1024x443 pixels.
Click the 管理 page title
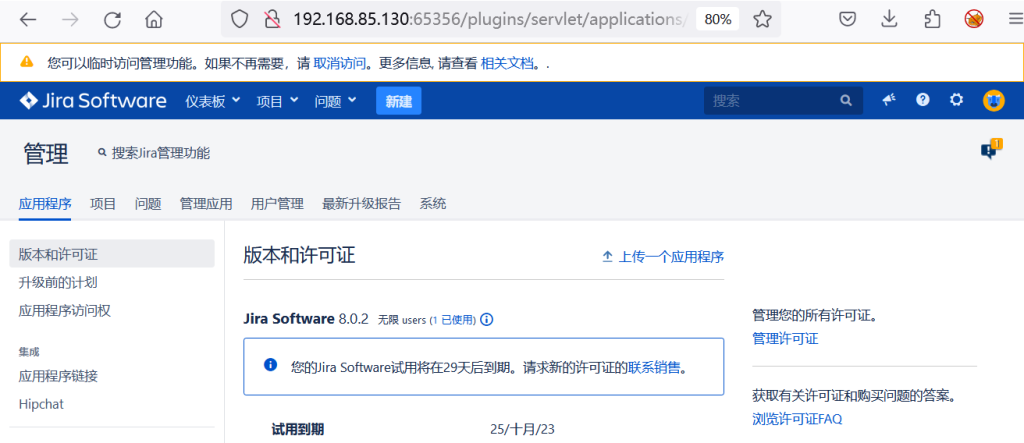[46, 154]
